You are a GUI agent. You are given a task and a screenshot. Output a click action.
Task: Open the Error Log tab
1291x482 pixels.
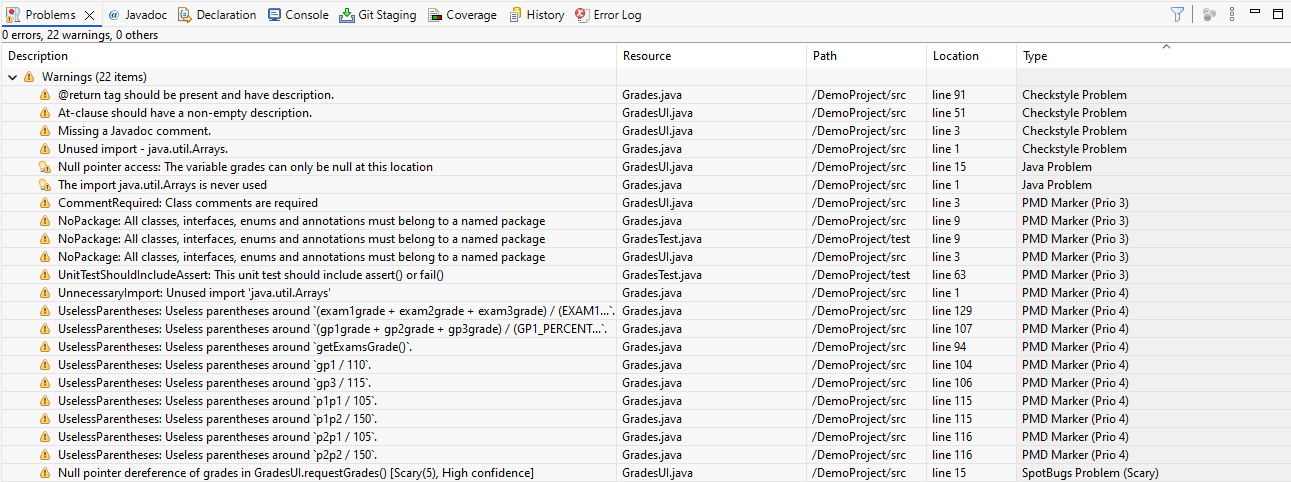(609, 15)
